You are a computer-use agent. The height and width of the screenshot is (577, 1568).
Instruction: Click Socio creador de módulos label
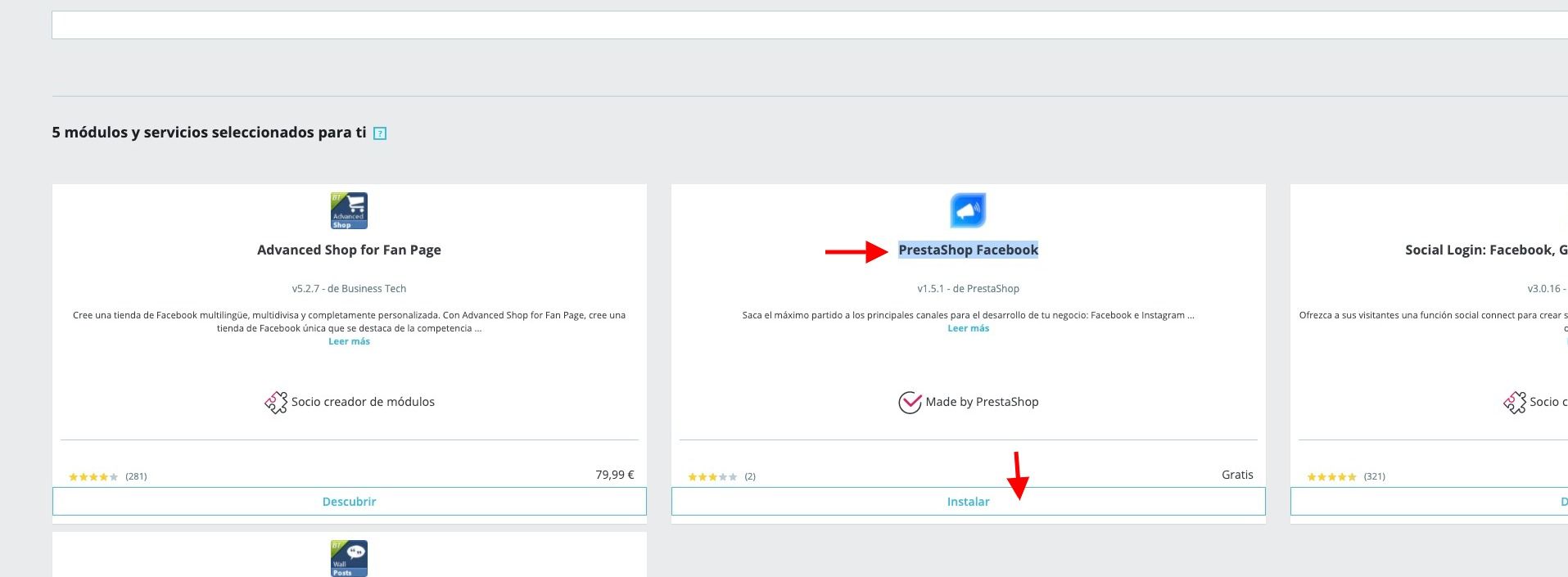[363, 402]
